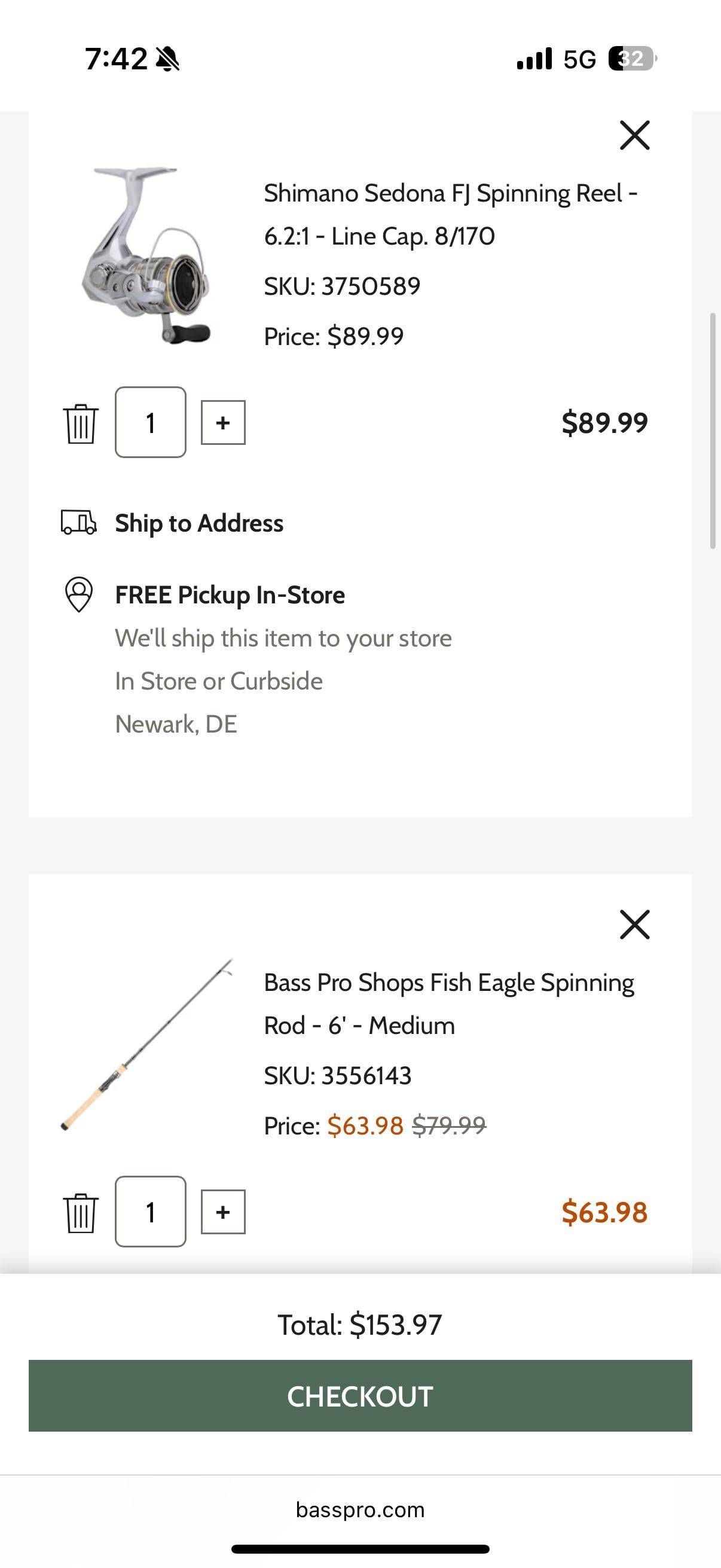721x1568 pixels.
Task: Tap the store location pin icon
Action: pos(78,594)
